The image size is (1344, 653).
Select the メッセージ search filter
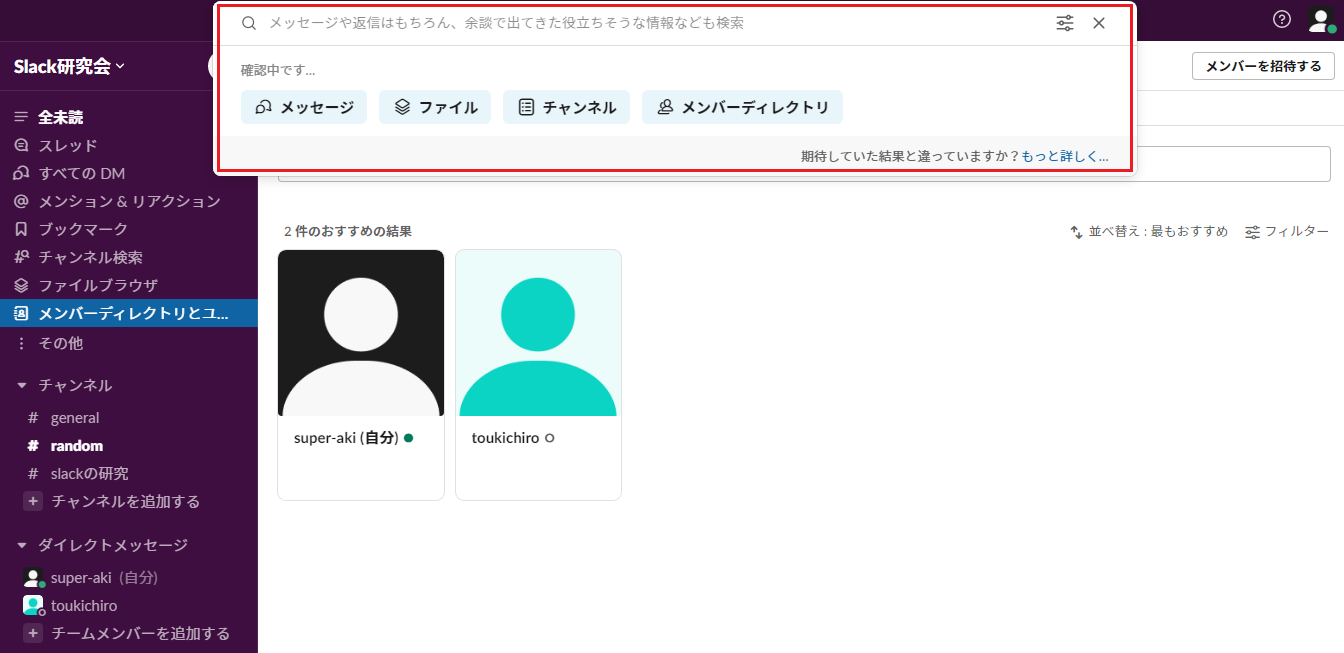coord(304,107)
